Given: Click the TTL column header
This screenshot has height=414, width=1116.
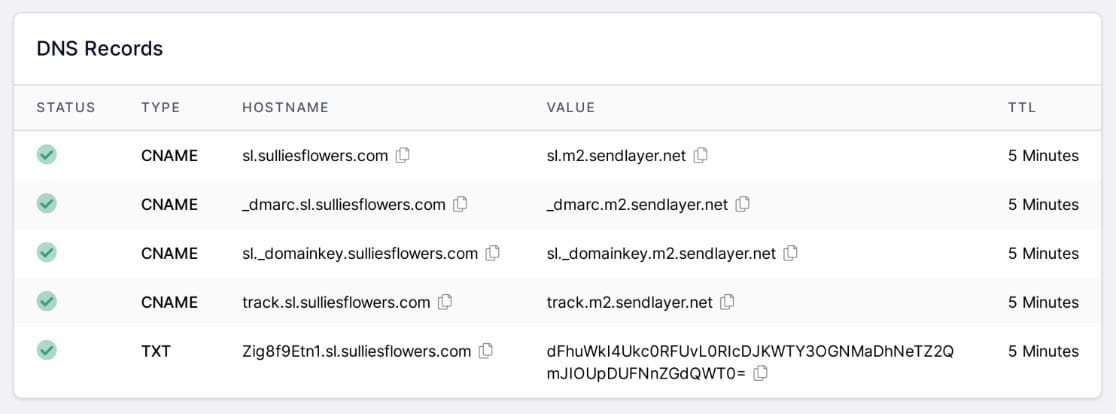Looking at the screenshot, I should 1021,107.
